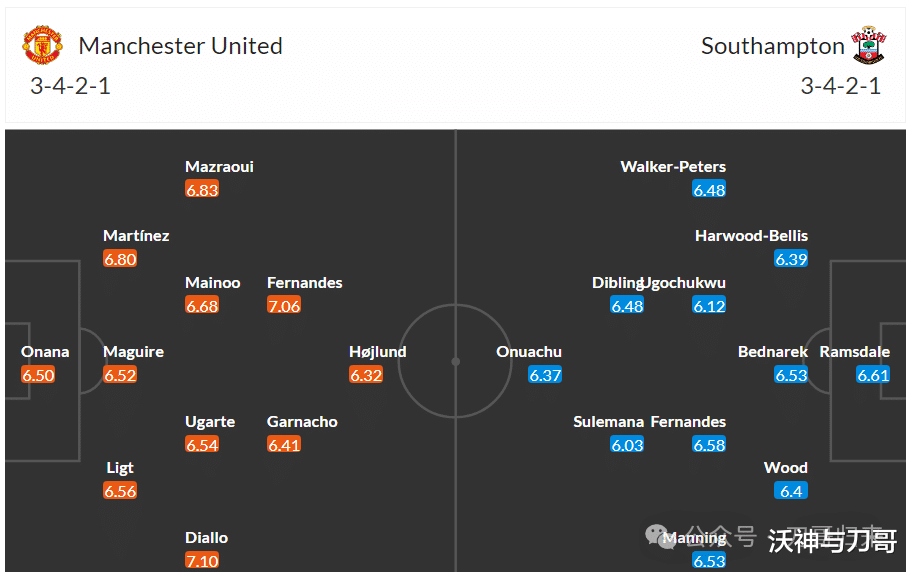This screenshot has width=912, height=572.
Task: Open the Southampton team name link
Action: [772, 46]
